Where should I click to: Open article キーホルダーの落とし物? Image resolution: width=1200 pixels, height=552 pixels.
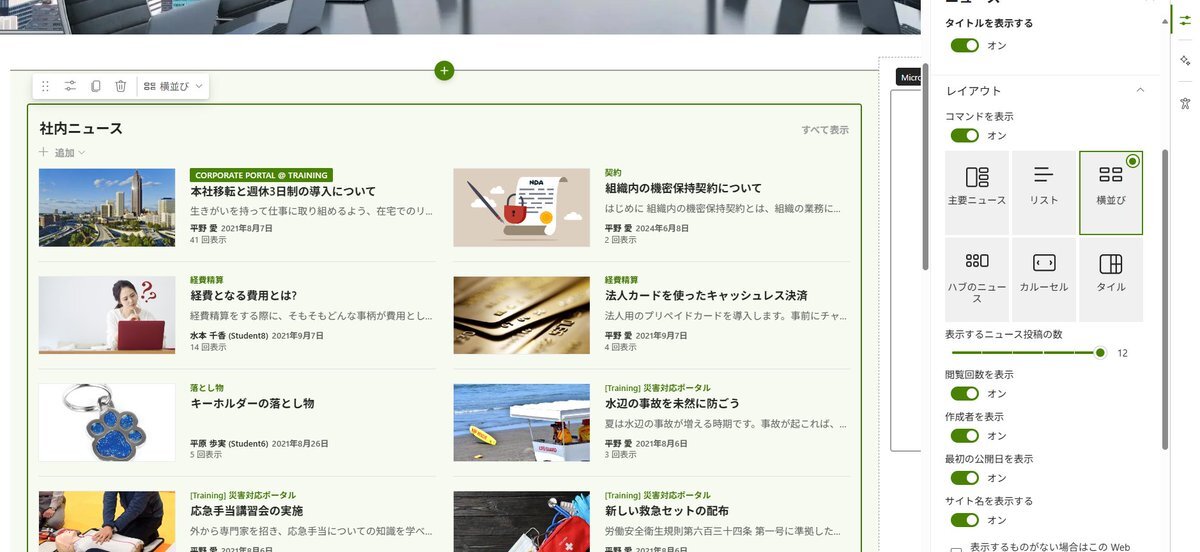point(252,403)
